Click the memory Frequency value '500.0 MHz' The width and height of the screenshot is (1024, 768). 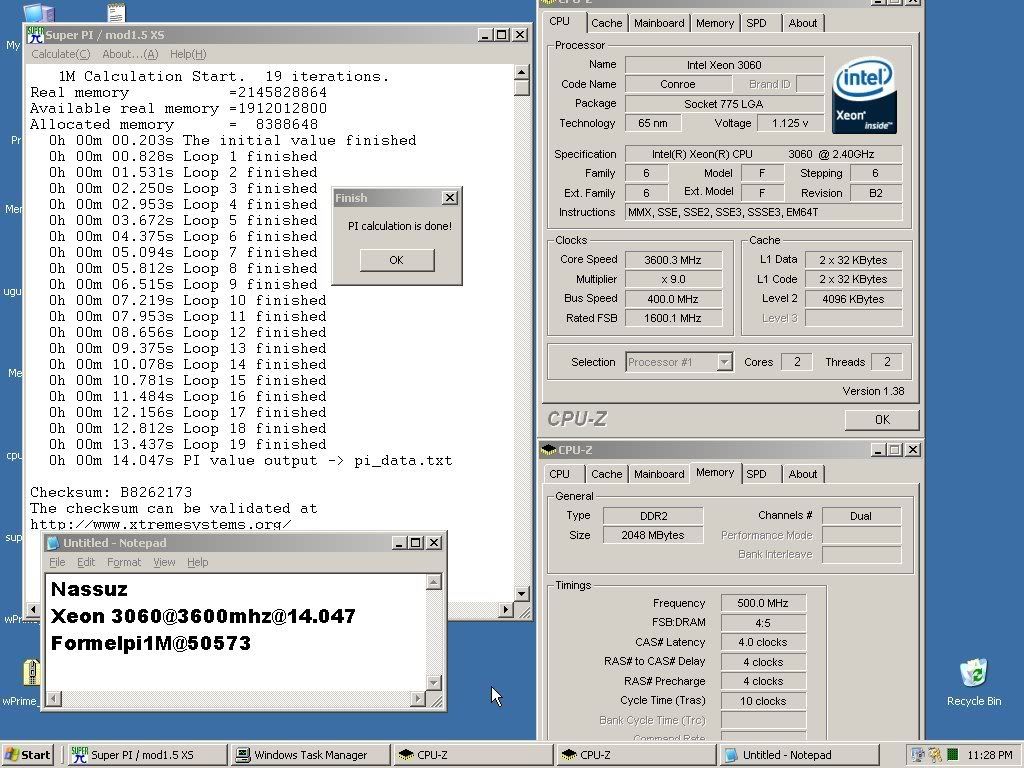click(763, 603)
